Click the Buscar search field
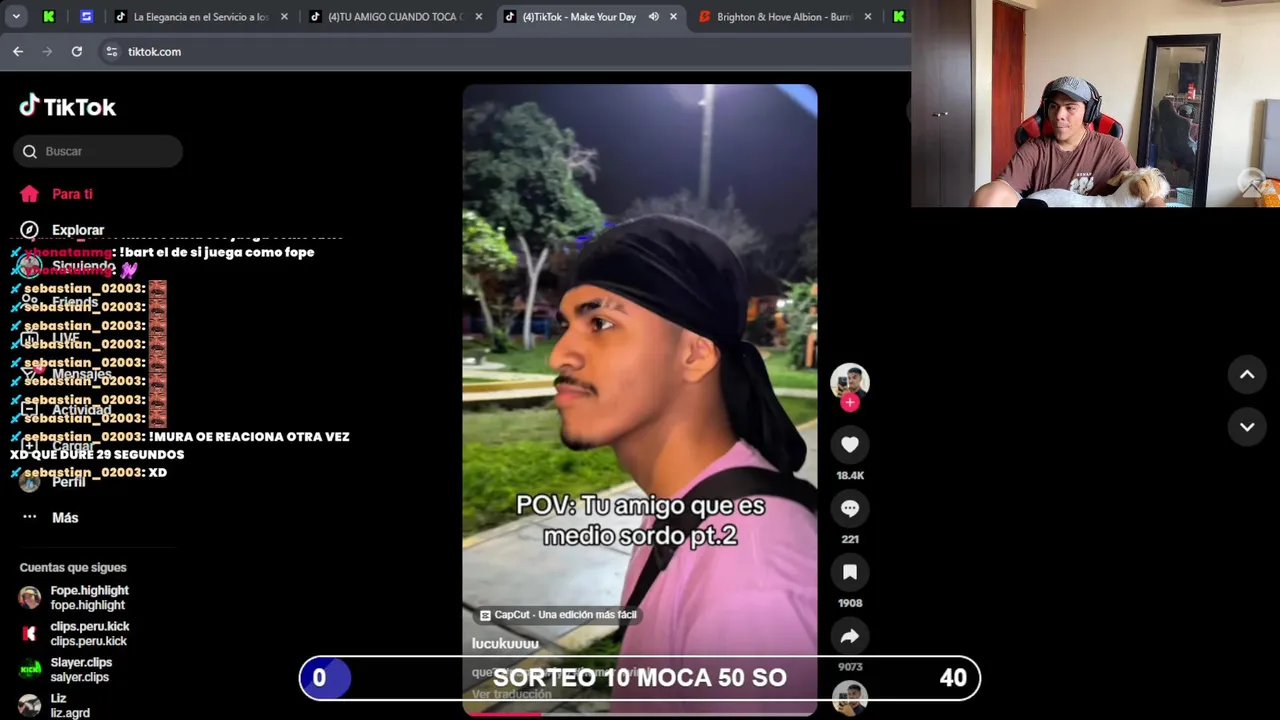The width and height of the screenshot is (1280, 720). [x=98, y=151]
